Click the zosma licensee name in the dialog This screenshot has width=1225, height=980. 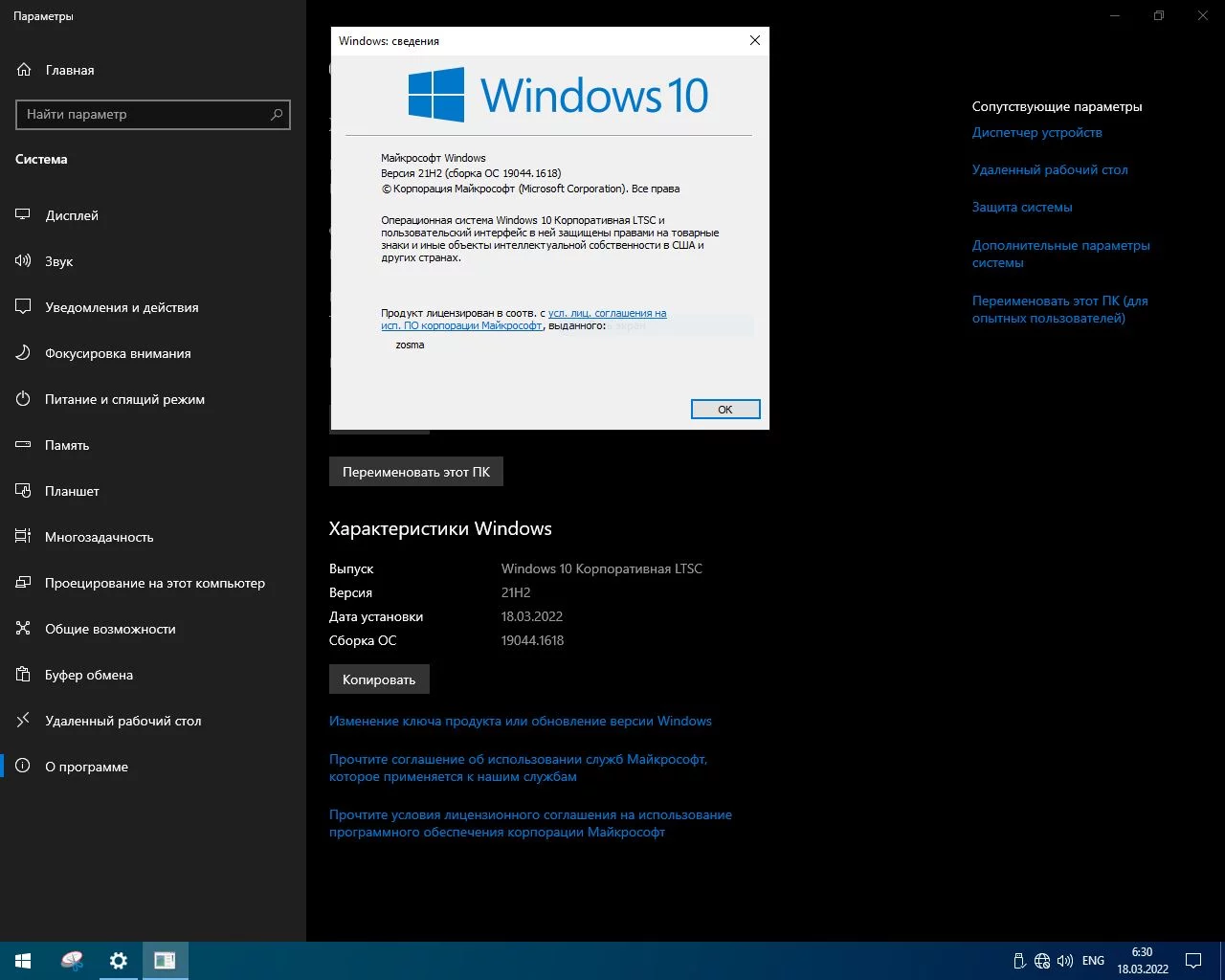pyautogui.click(x=410, y=345)
